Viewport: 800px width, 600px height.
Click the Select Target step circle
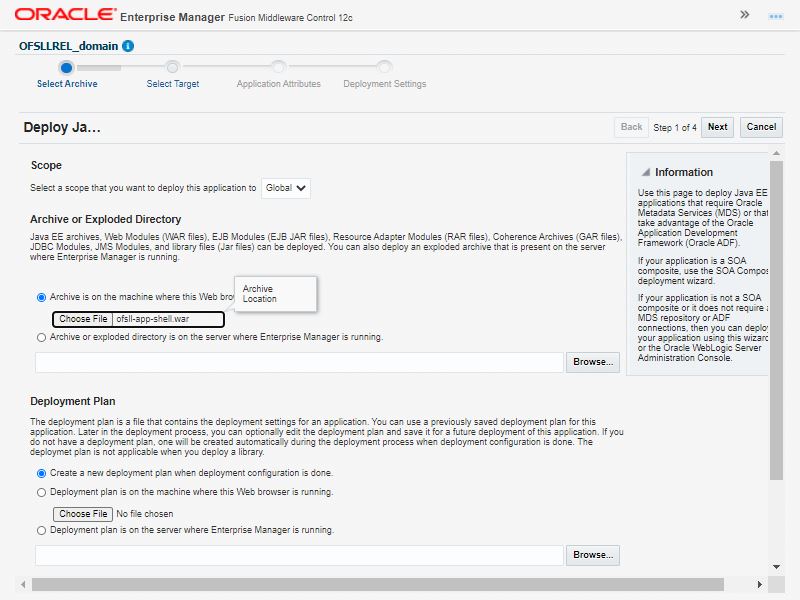click(x=172, y=67)
